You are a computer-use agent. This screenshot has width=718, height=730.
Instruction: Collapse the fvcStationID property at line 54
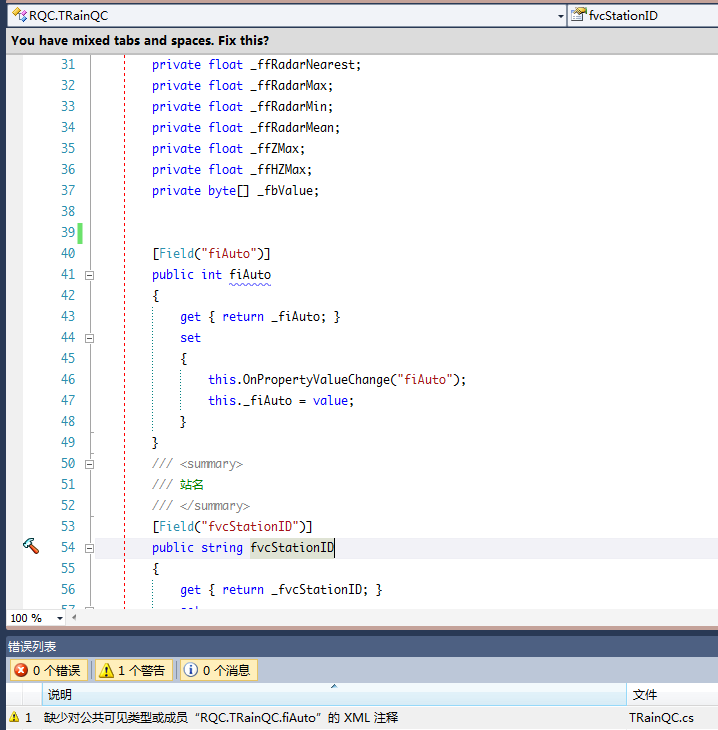(x=89, y=548)
